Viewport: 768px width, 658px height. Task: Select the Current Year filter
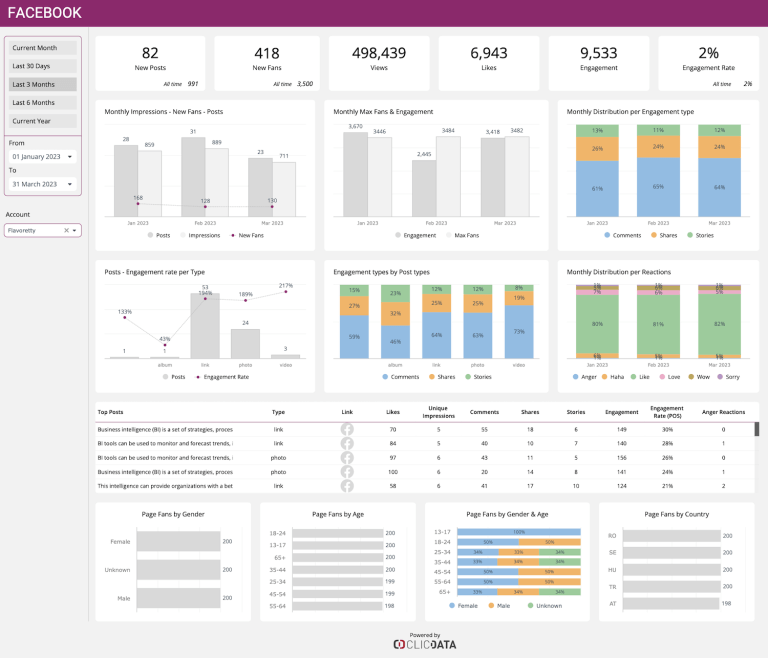(x=43, y=121)
